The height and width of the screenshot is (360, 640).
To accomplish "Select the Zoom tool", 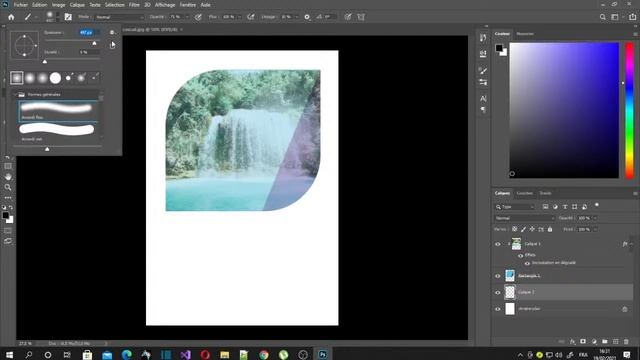I will pyautogui.click(x=8, y=187).
